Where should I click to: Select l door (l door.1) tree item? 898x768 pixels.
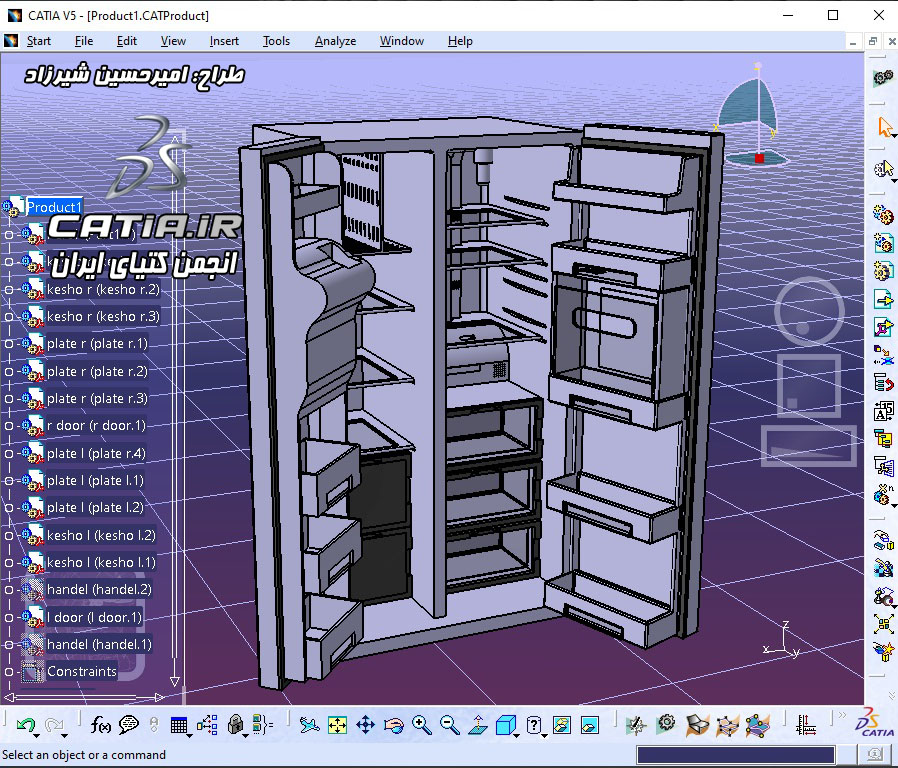[x=94, y=617]
